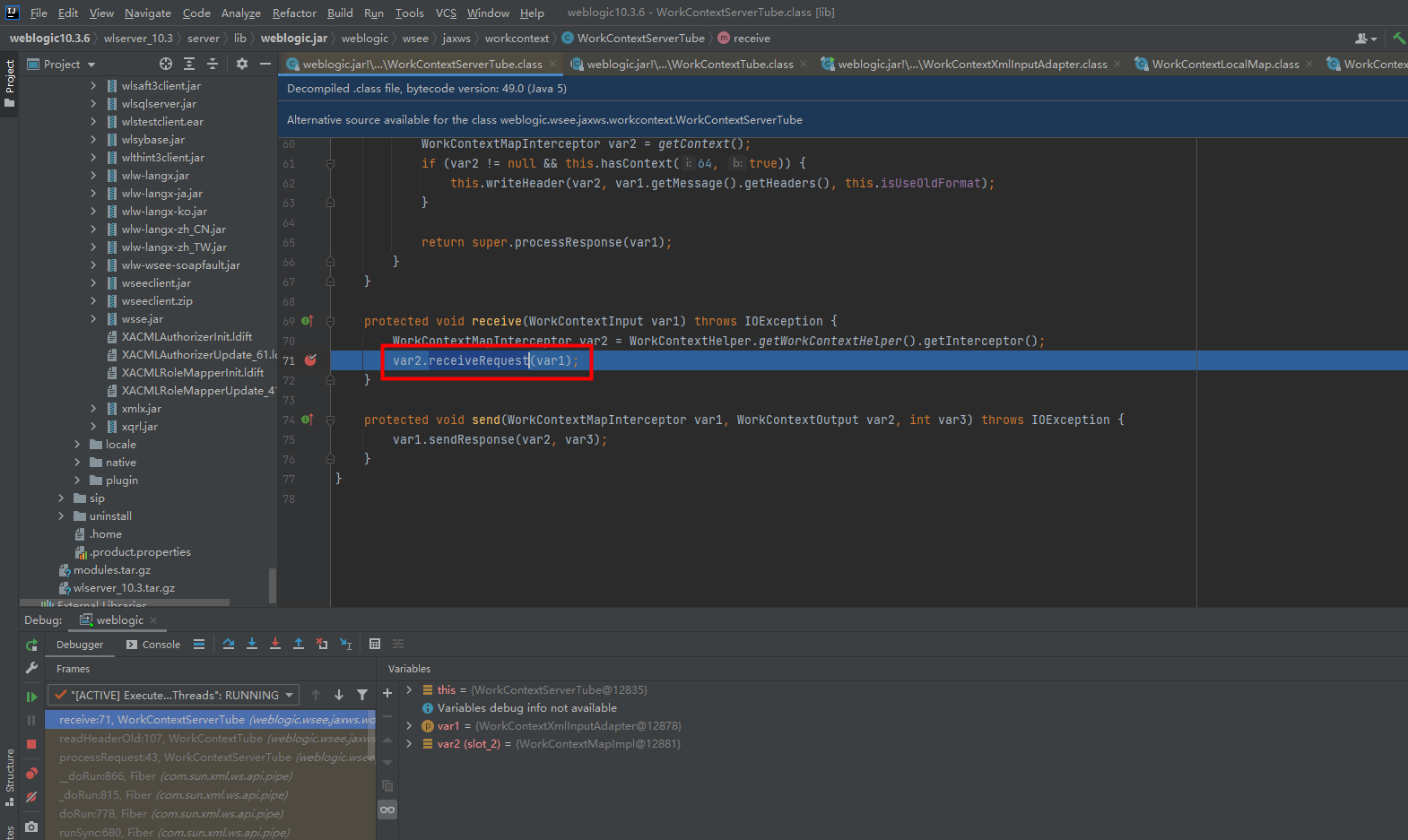Toggle the show watches glasses icon
Image resolution: width=1408 pixels, height=840 pixels.
click(x=387, y=810)
